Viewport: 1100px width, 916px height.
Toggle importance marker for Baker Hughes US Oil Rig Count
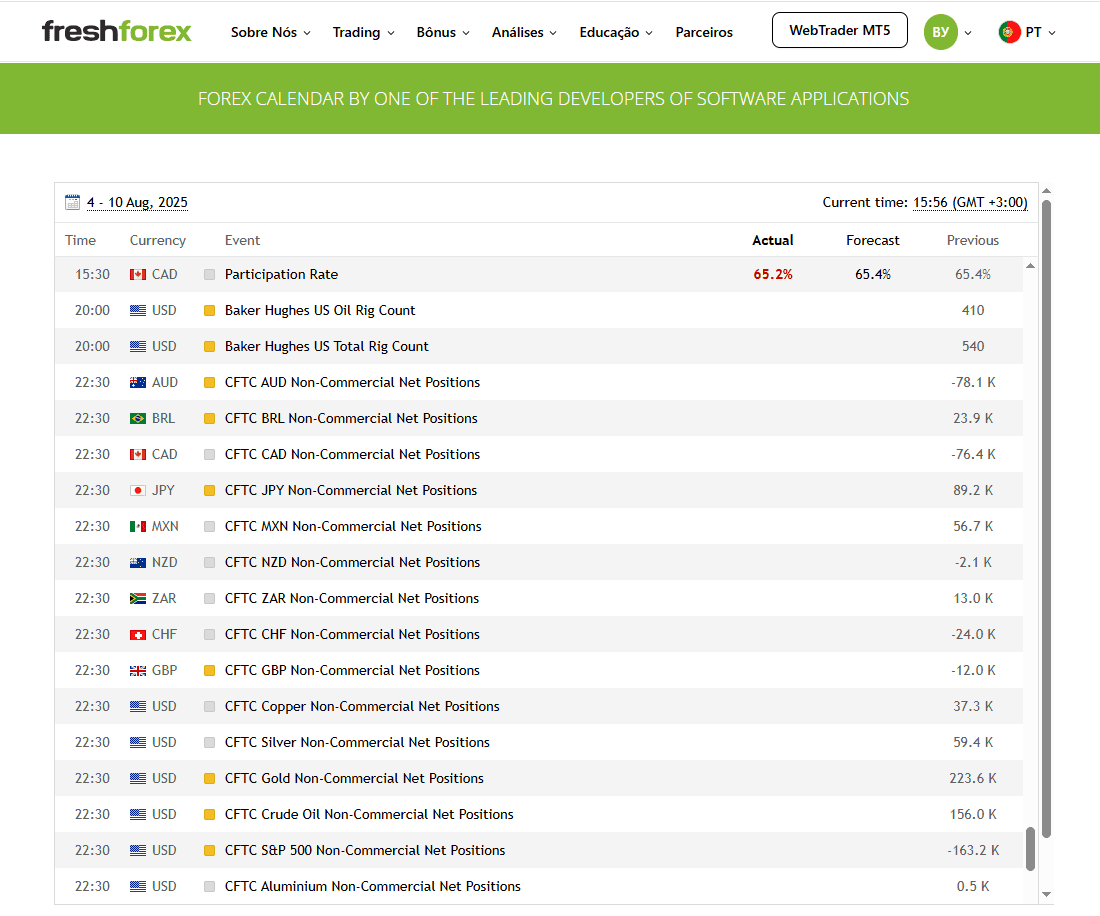tap(209, 310)
